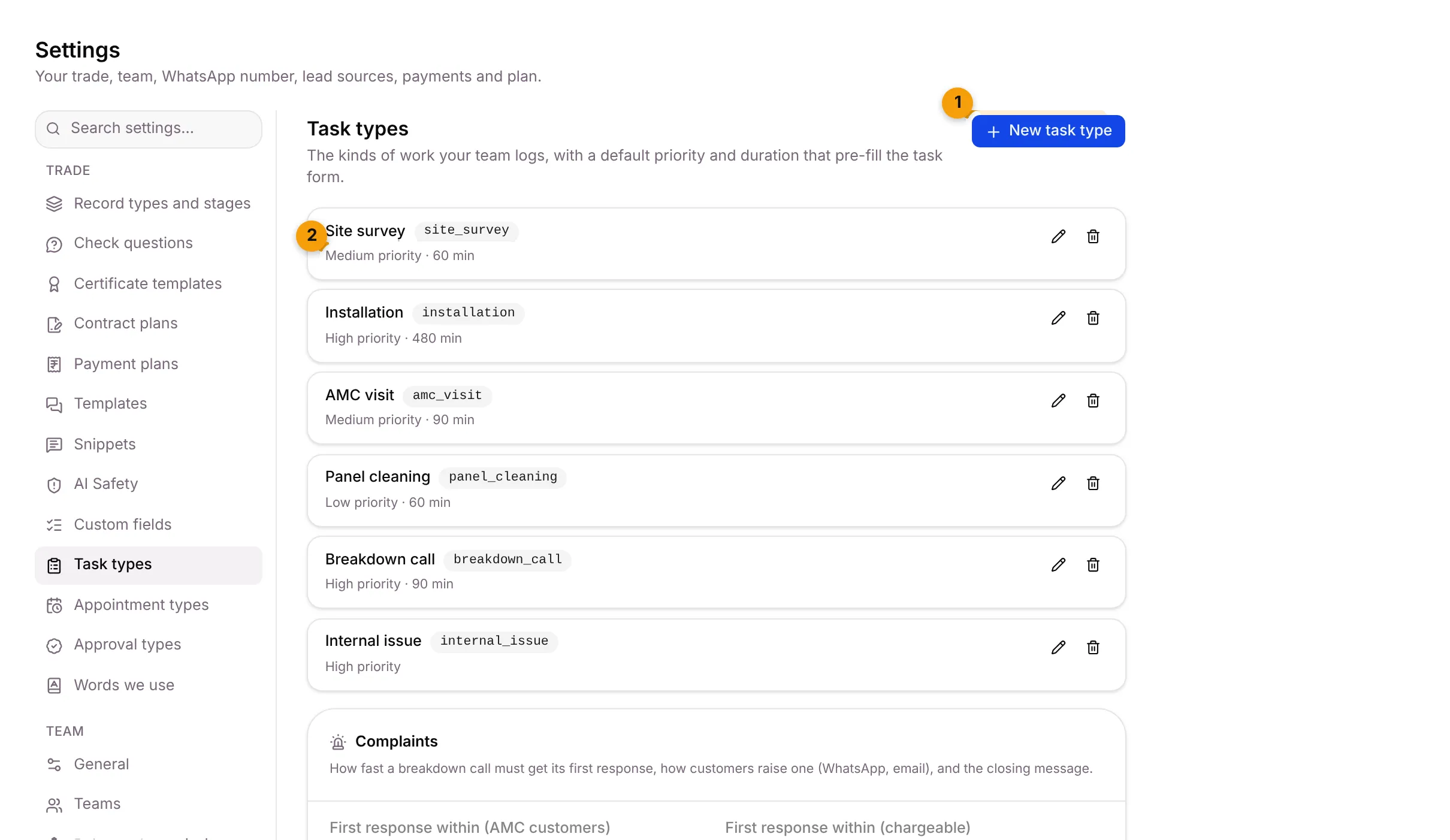
Task: Edit the Panel cleaning task type
Action: (x=1058, y=484)
